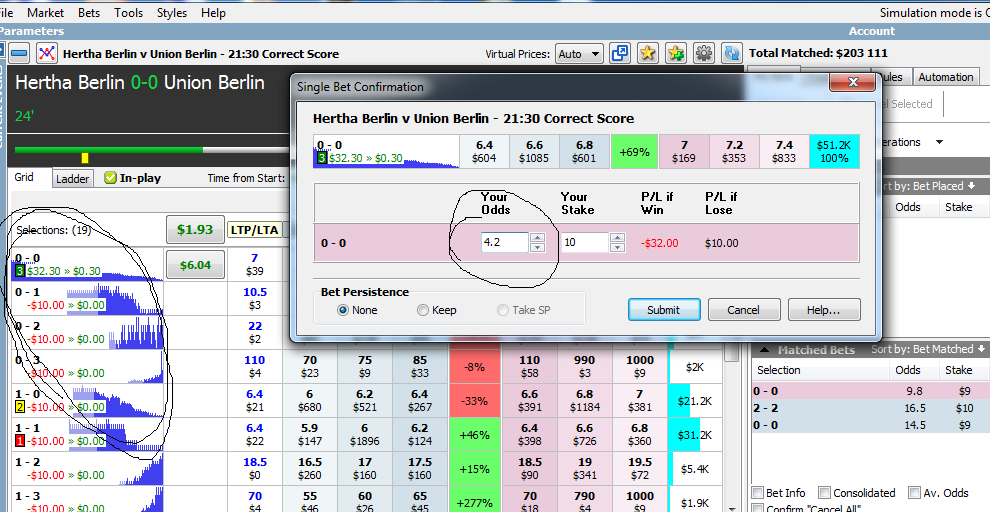Open Virtual Prices Auto dropdown
This screenshot has width=990, height=512.
579,54
